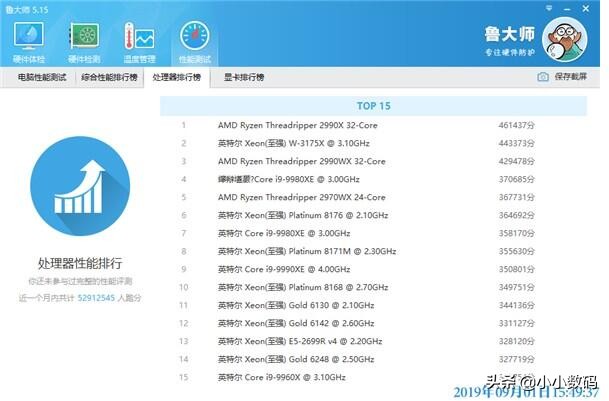The width and height of the screenshot is (609, 401).
Task: Click the large processor ranking chart icon
Action: pos(80,186)
